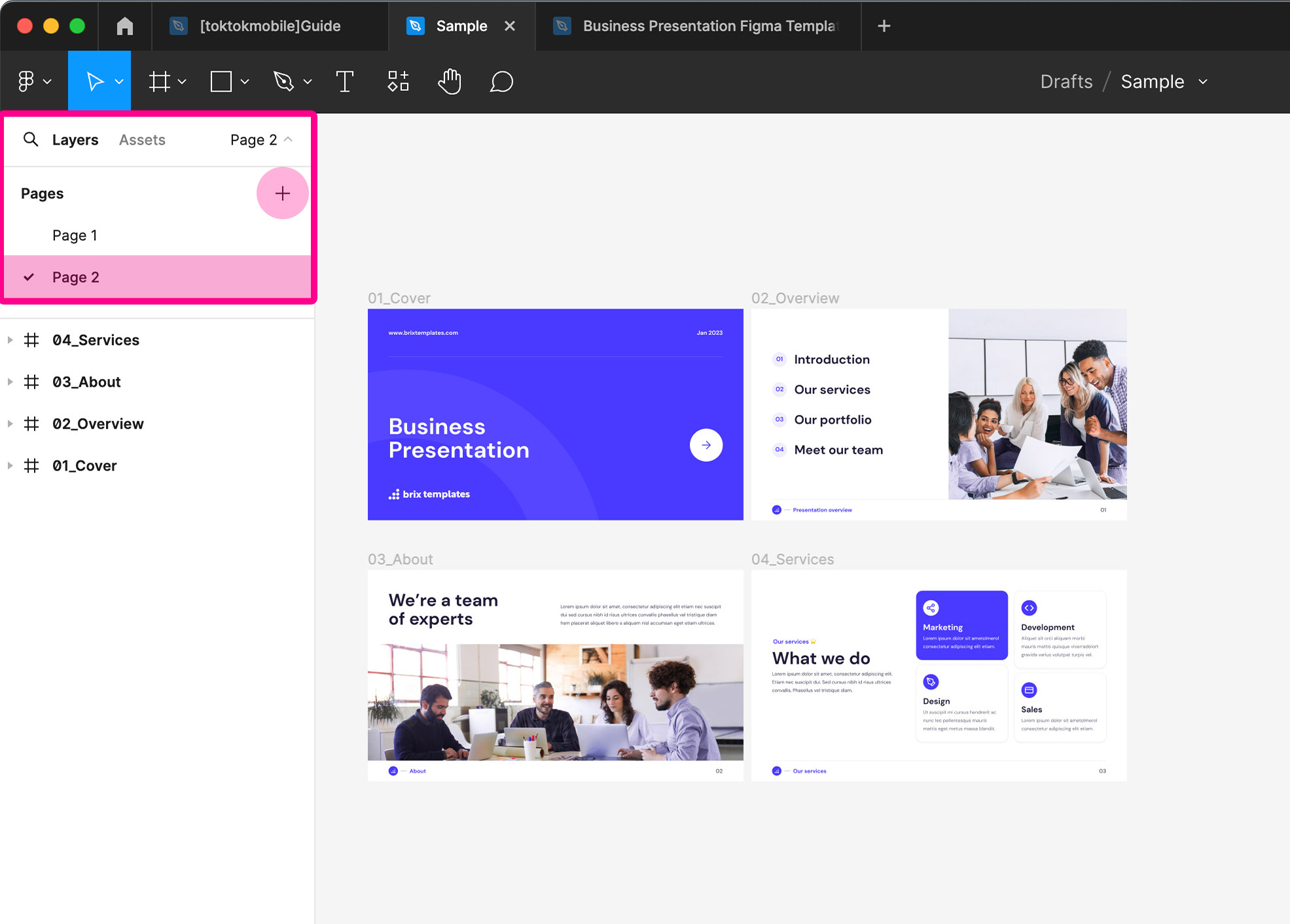1290x924 pixels.
Task: Open the Resources components tool
Action: coord(398,82)
